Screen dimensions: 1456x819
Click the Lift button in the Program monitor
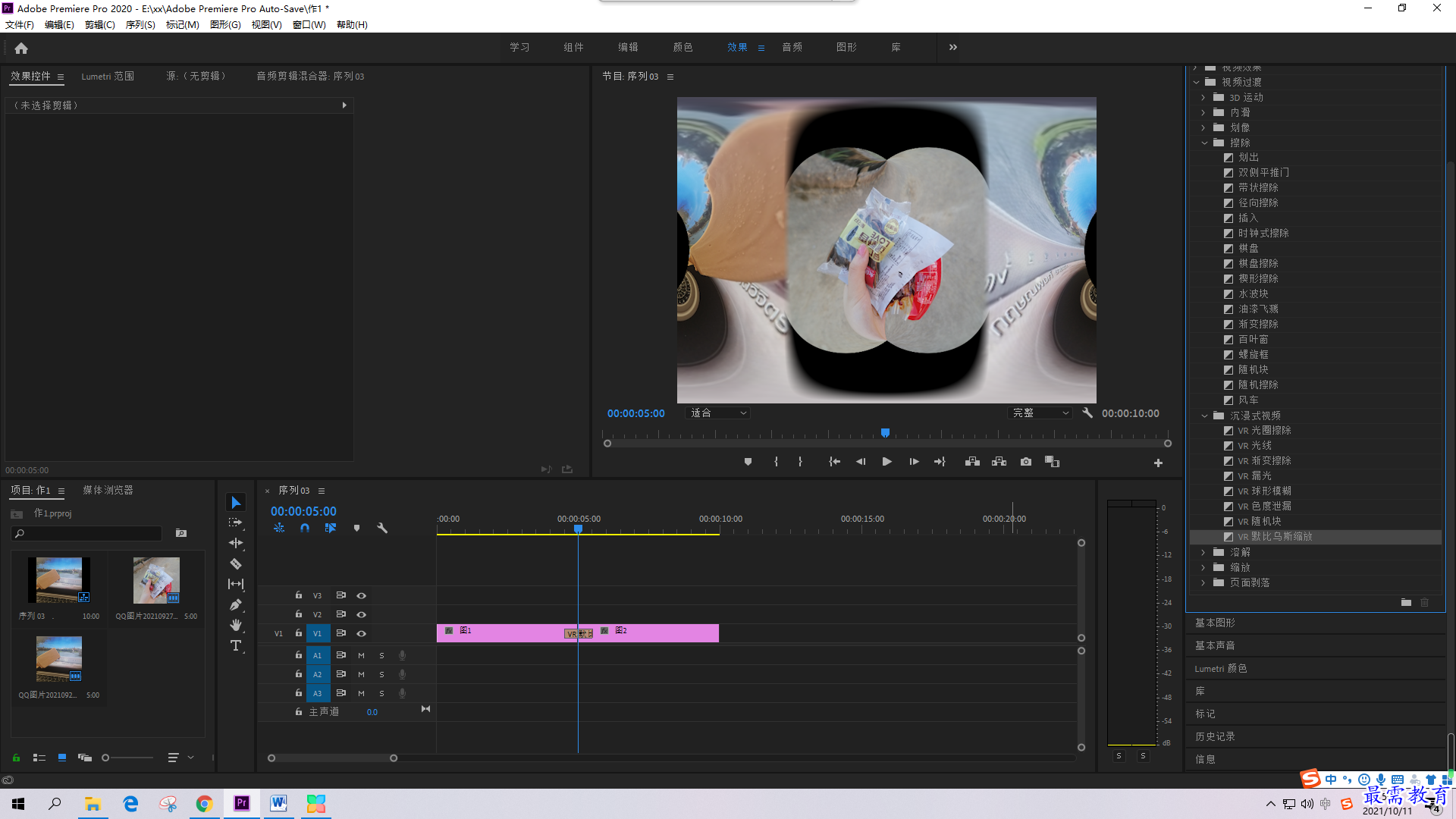972,462
